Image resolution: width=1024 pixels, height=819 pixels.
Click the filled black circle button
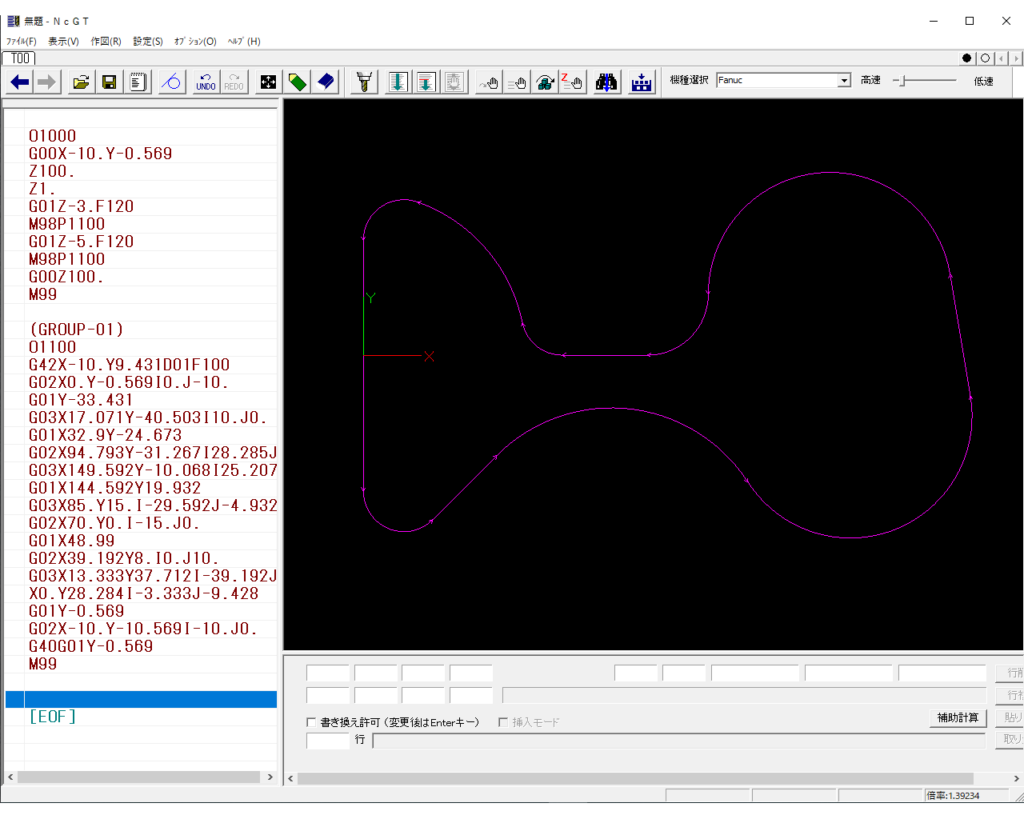[967, 58]
